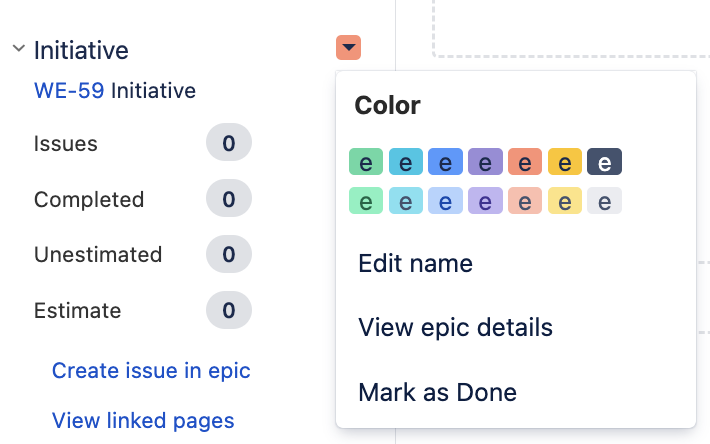This screenshot has height=444, width=710.
Task: Choose the blue color swatch in the top row
Action: click(x=445, y=162)
